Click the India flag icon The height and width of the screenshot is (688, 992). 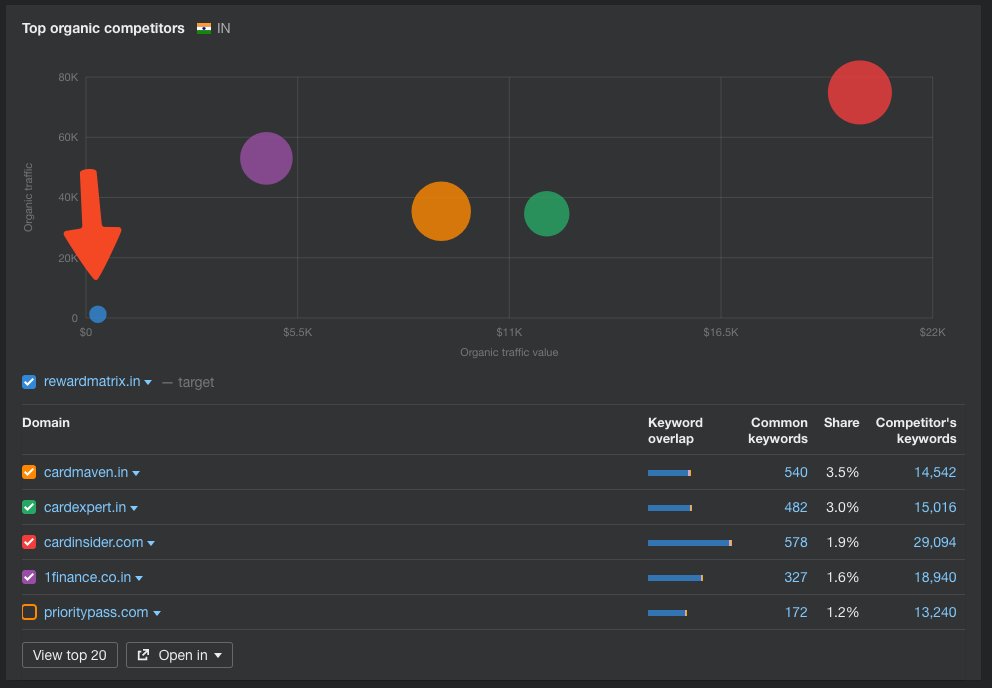pos(204,28)
